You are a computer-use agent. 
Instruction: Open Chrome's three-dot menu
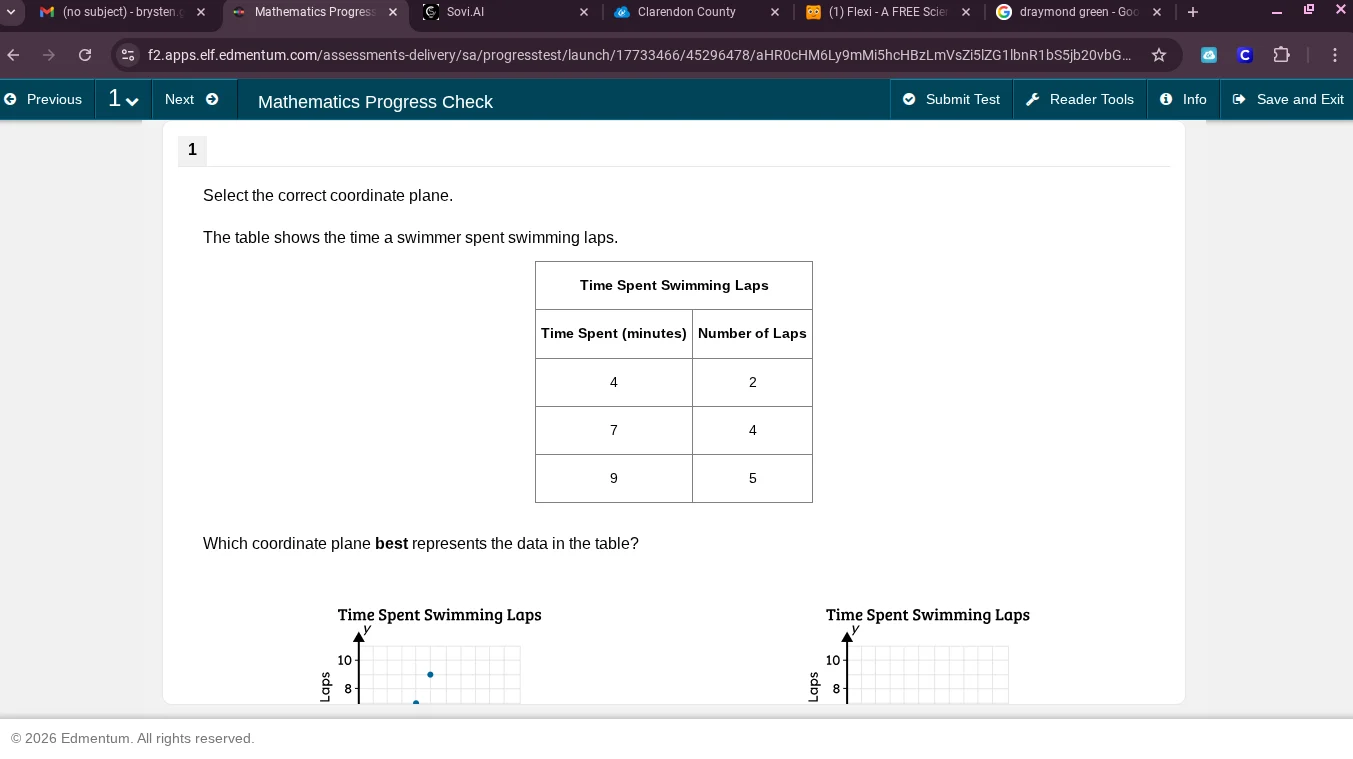click(x=1335, y=55)
